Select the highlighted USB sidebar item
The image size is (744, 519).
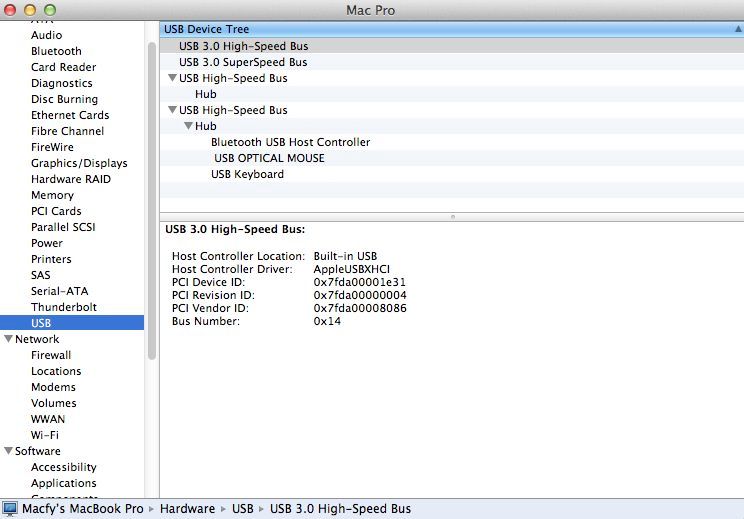[72, 323]
